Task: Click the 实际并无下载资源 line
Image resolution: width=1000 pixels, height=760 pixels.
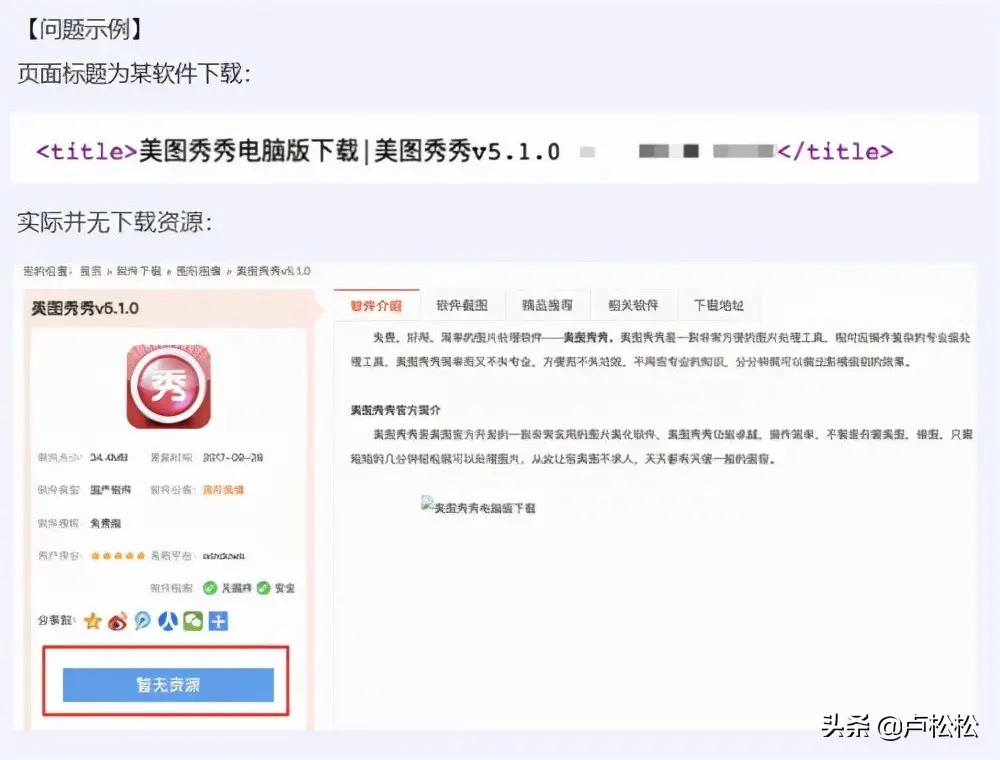Action: click(114, 222)
